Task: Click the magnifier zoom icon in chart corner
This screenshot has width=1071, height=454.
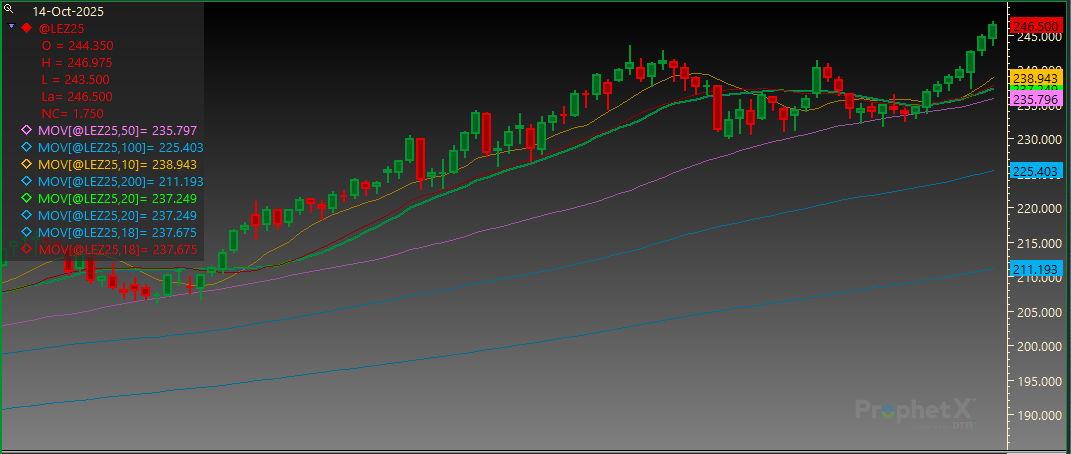Action: [8, 9]
